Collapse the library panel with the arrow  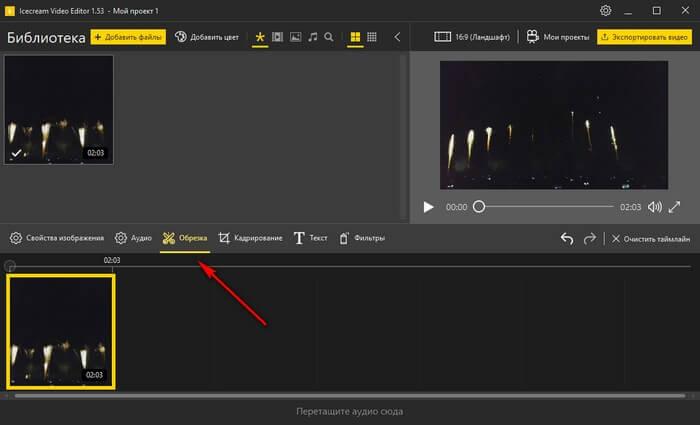398,37
